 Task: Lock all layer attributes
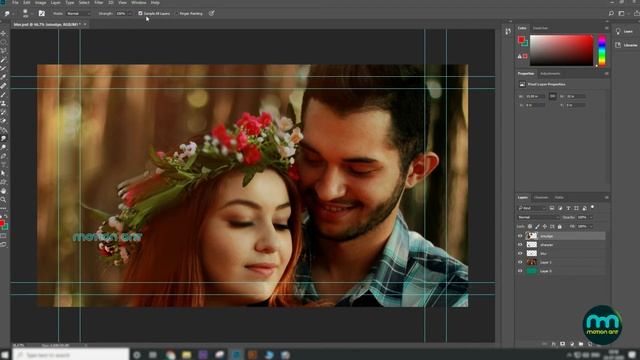pos(560,226)
